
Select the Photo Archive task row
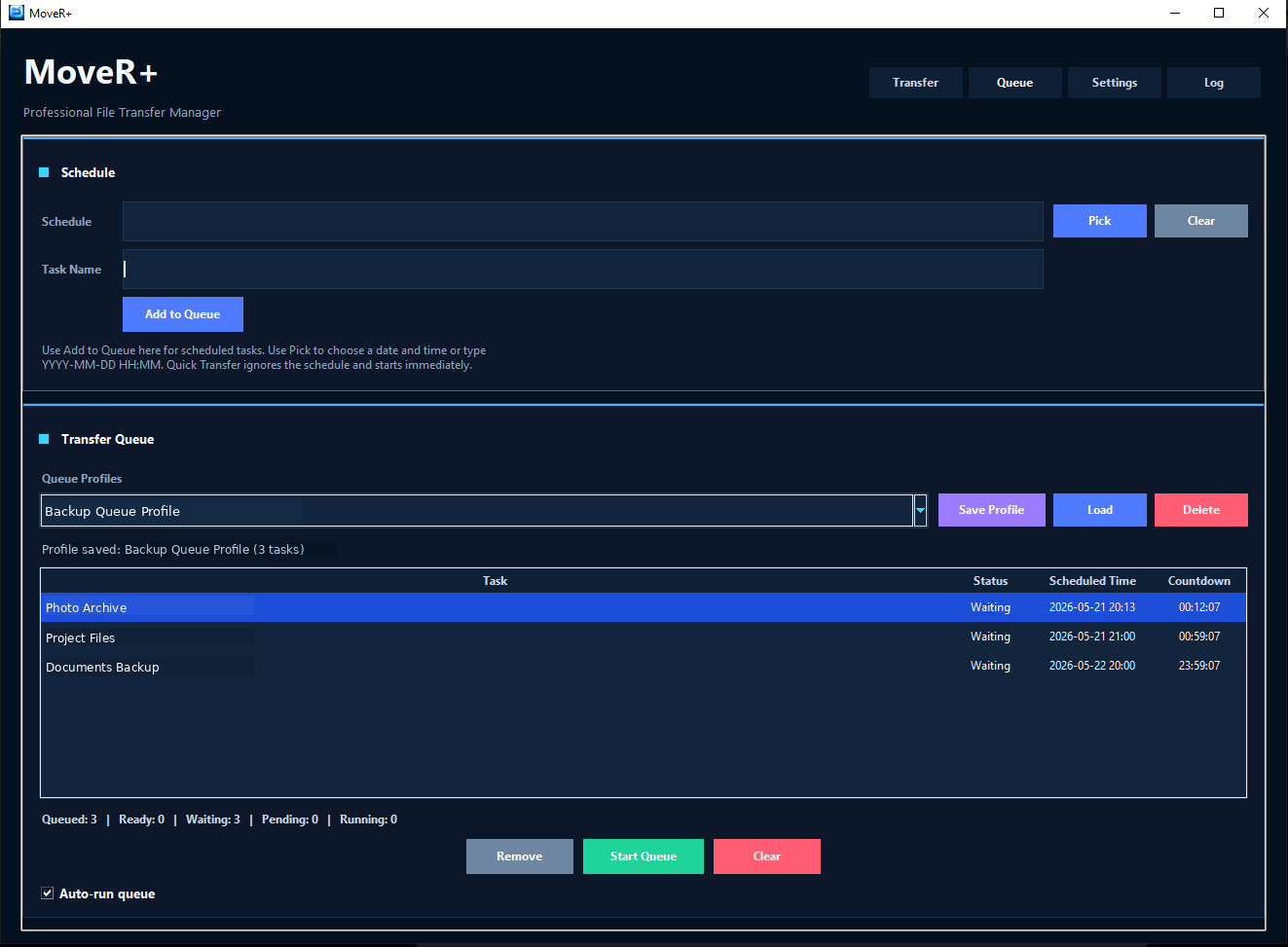(643, 607)
